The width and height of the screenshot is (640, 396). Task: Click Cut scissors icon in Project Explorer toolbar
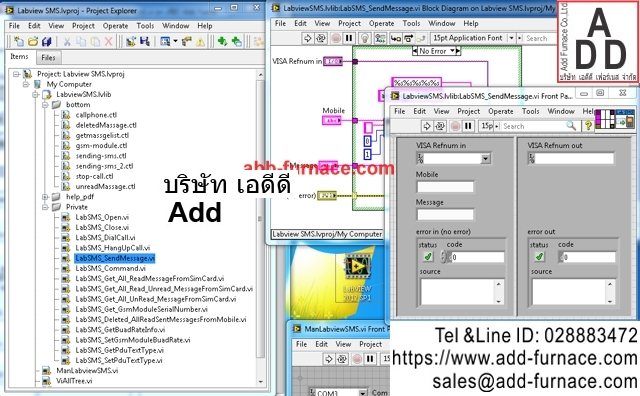67,41
